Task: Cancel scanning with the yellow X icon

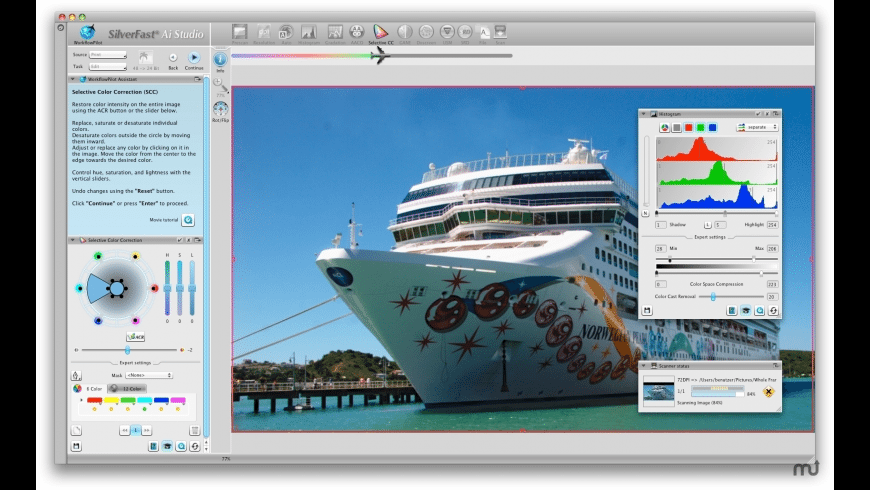Action: pyautogui.click(x=768, y=392)
